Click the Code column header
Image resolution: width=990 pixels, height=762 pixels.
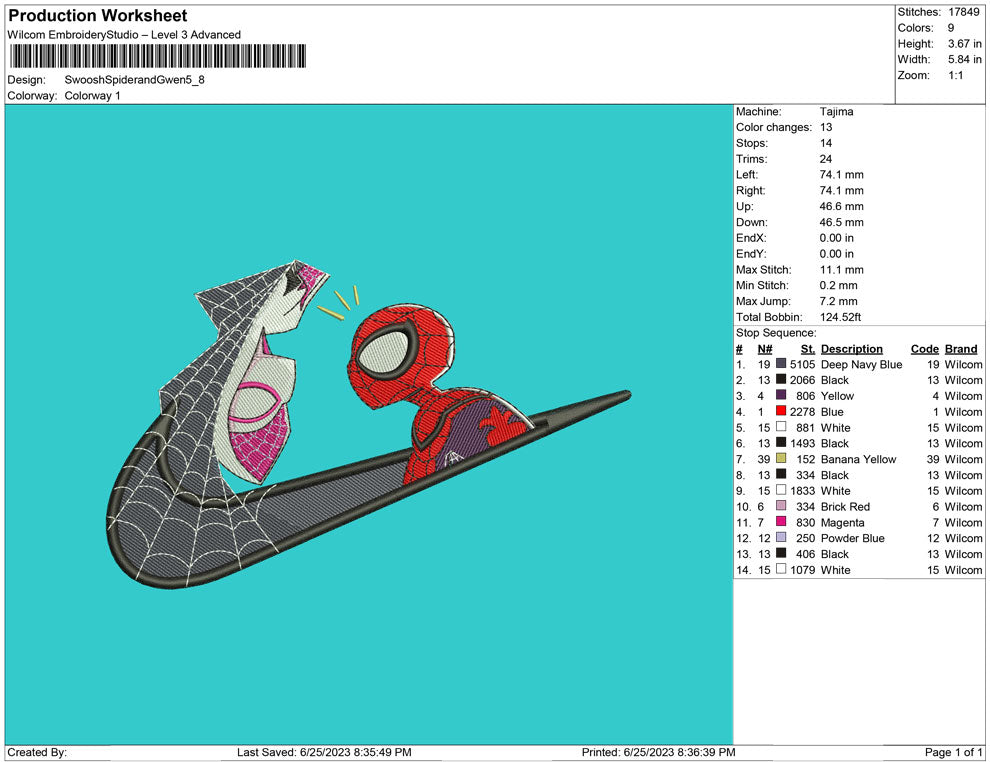pos(924,349)
